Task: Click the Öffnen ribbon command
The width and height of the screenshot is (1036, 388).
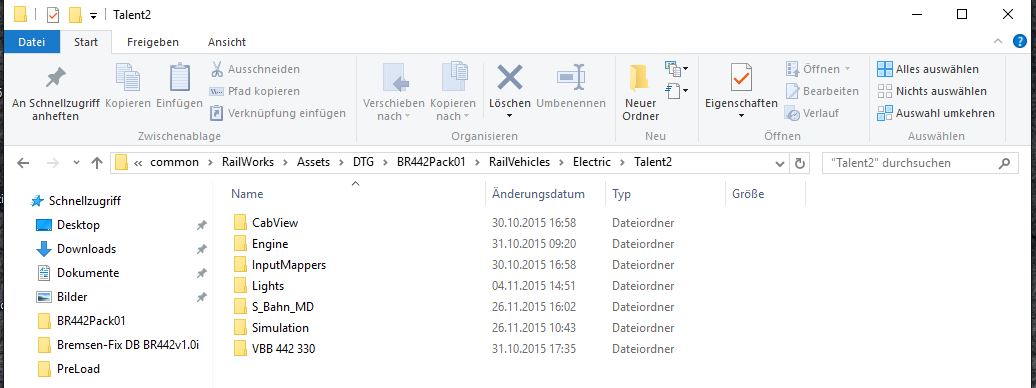Action: 819,69
